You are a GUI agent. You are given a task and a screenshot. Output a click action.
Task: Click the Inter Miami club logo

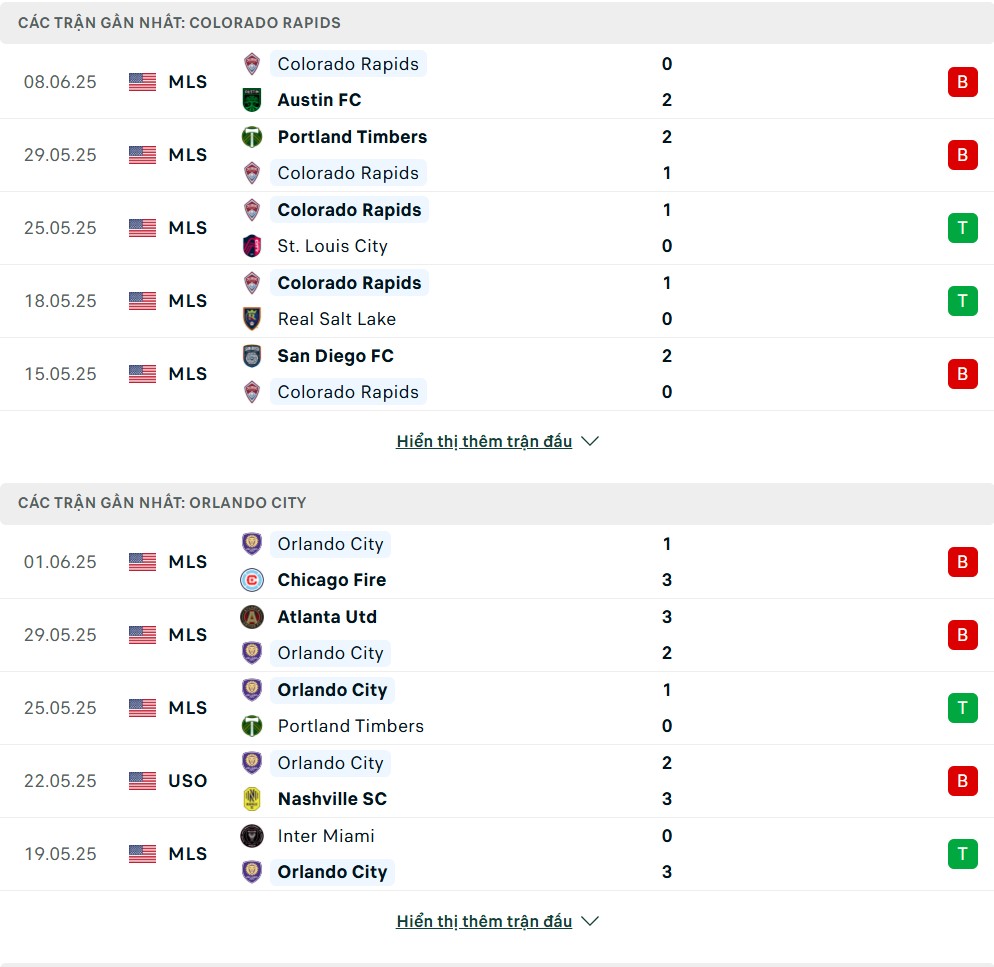click(252, 836)
